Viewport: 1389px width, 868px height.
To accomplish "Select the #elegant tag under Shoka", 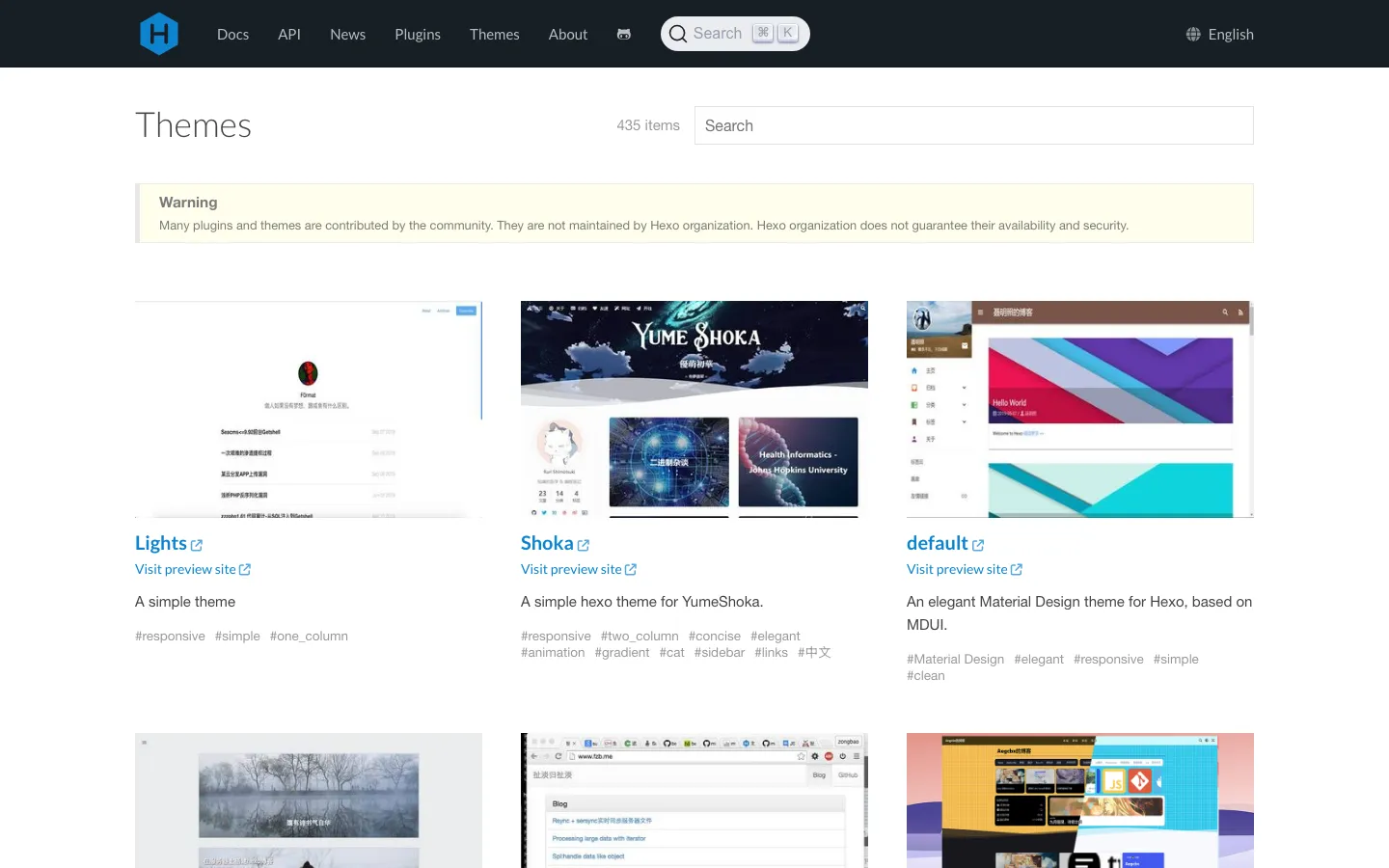I will click(x=776, y=636).
